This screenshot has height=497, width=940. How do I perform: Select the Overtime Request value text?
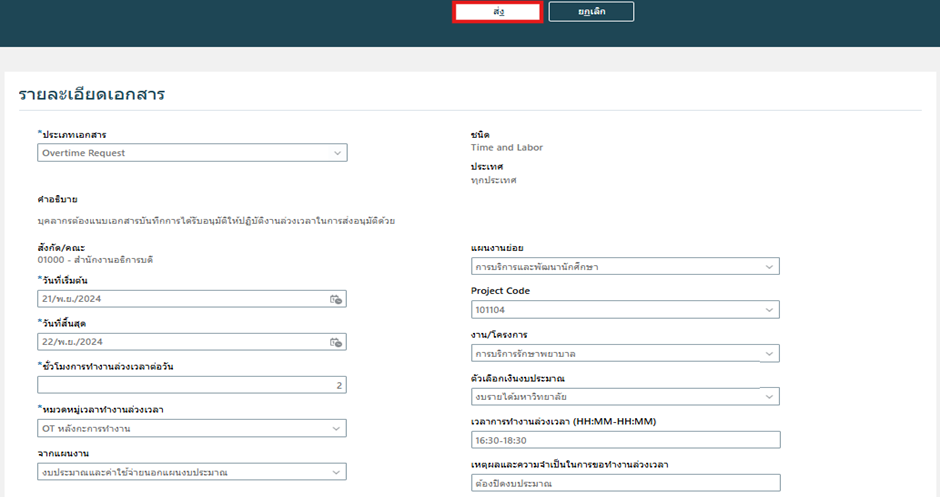pos(84,153)
